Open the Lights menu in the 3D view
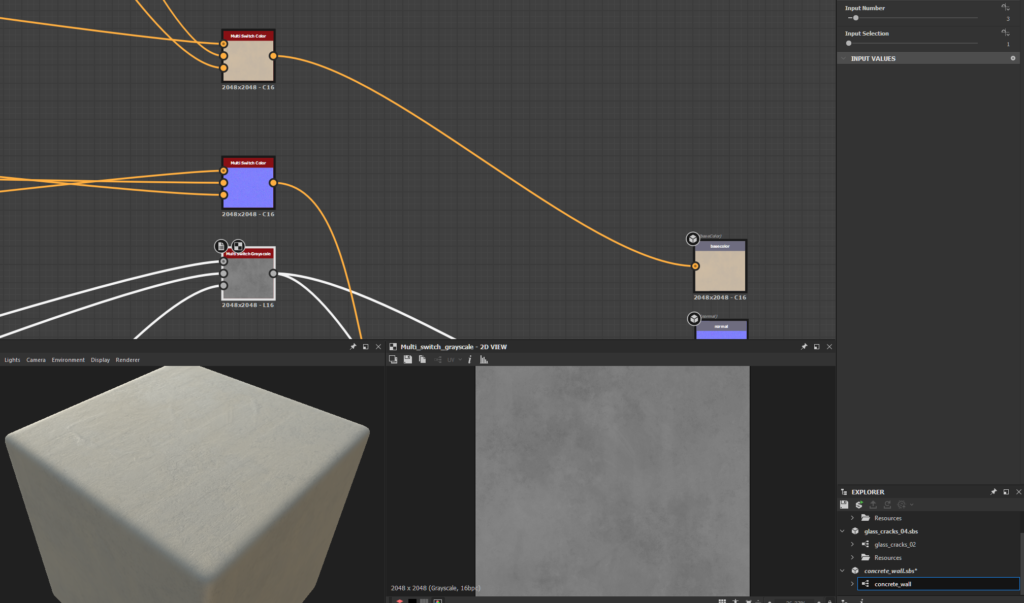Screen dimensions: 1024x603 pos(12,360)
